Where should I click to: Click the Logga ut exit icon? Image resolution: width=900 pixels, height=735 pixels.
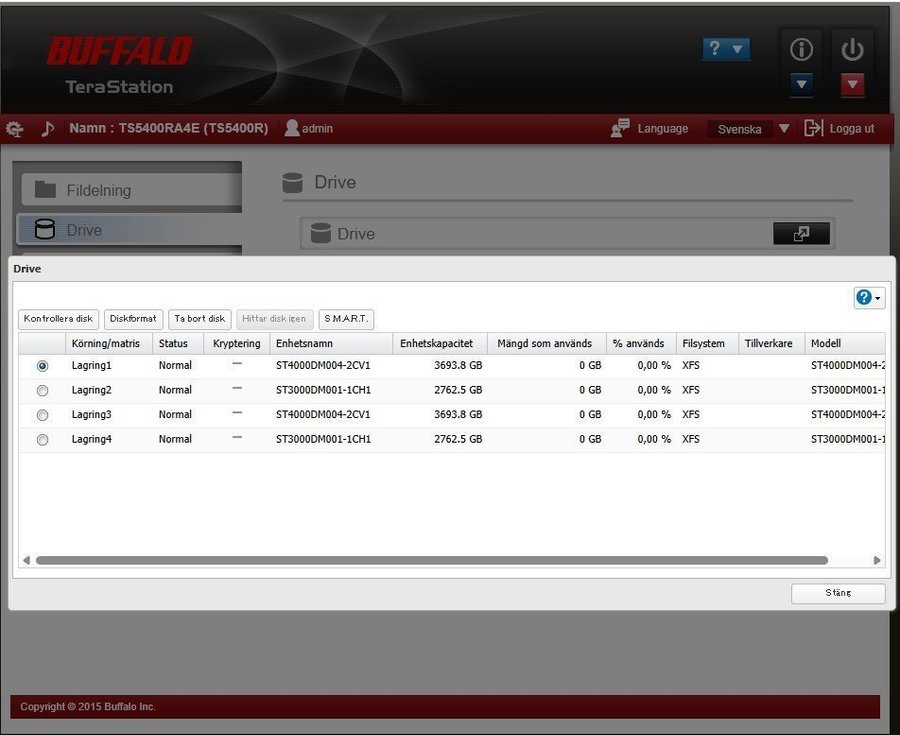[x=813, y=128]
